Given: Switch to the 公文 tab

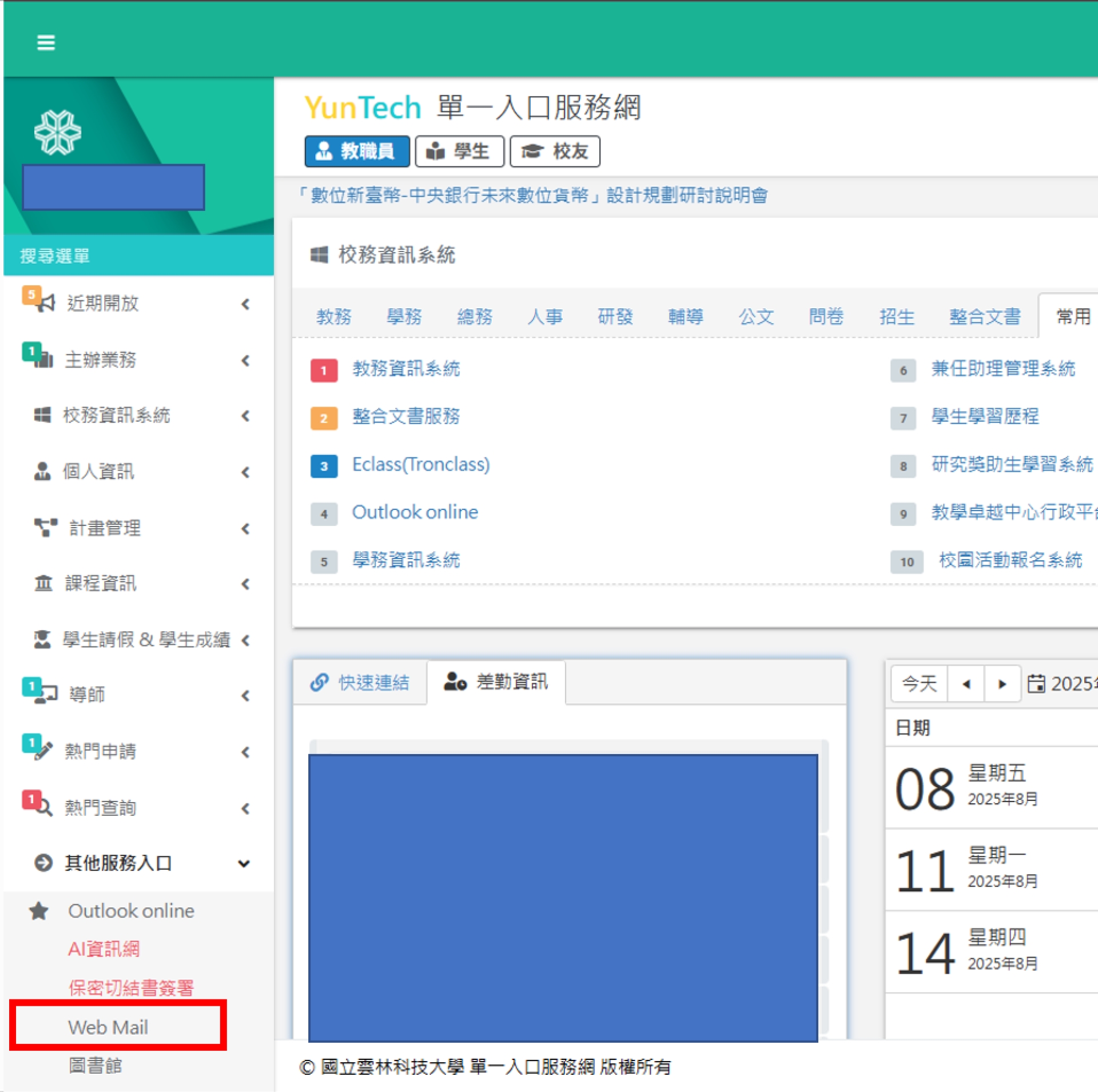Looking at the screenshot, I should (x=756, y=316).
